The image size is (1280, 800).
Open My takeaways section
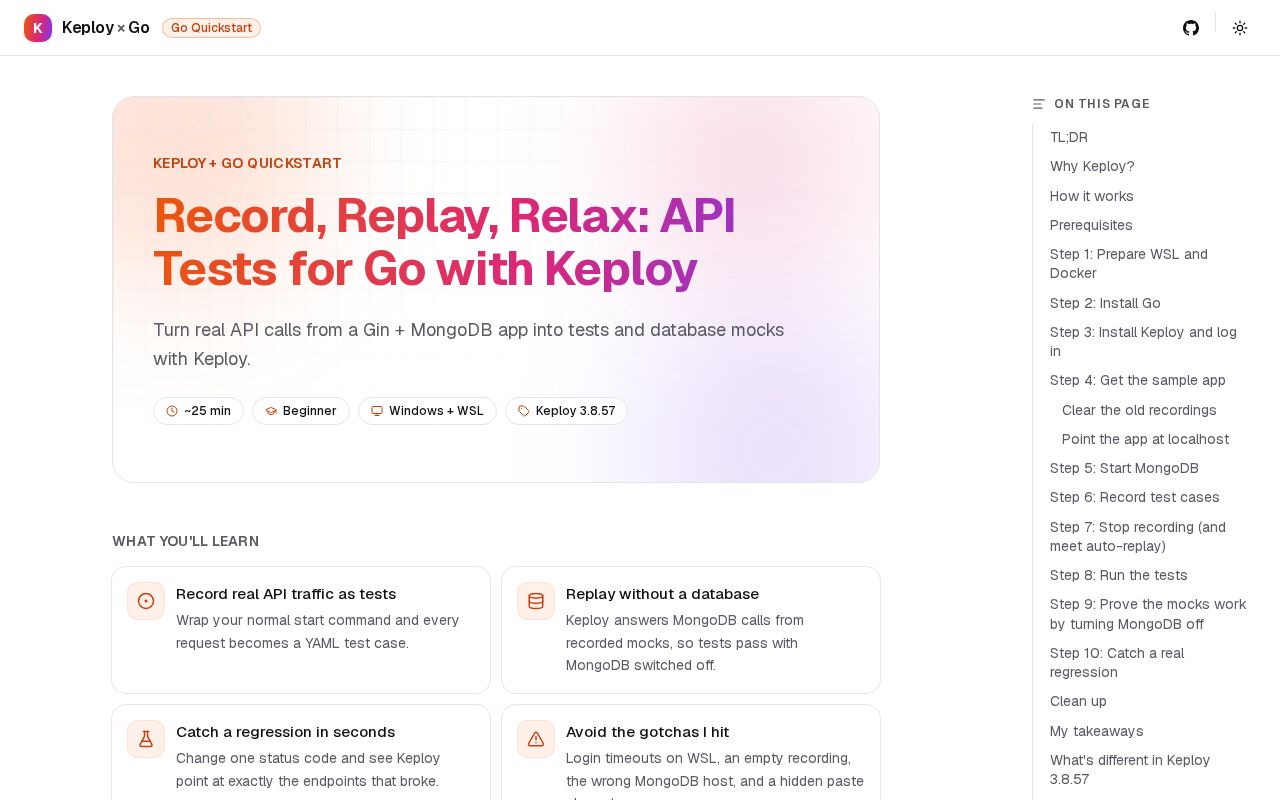(1097, 731)
